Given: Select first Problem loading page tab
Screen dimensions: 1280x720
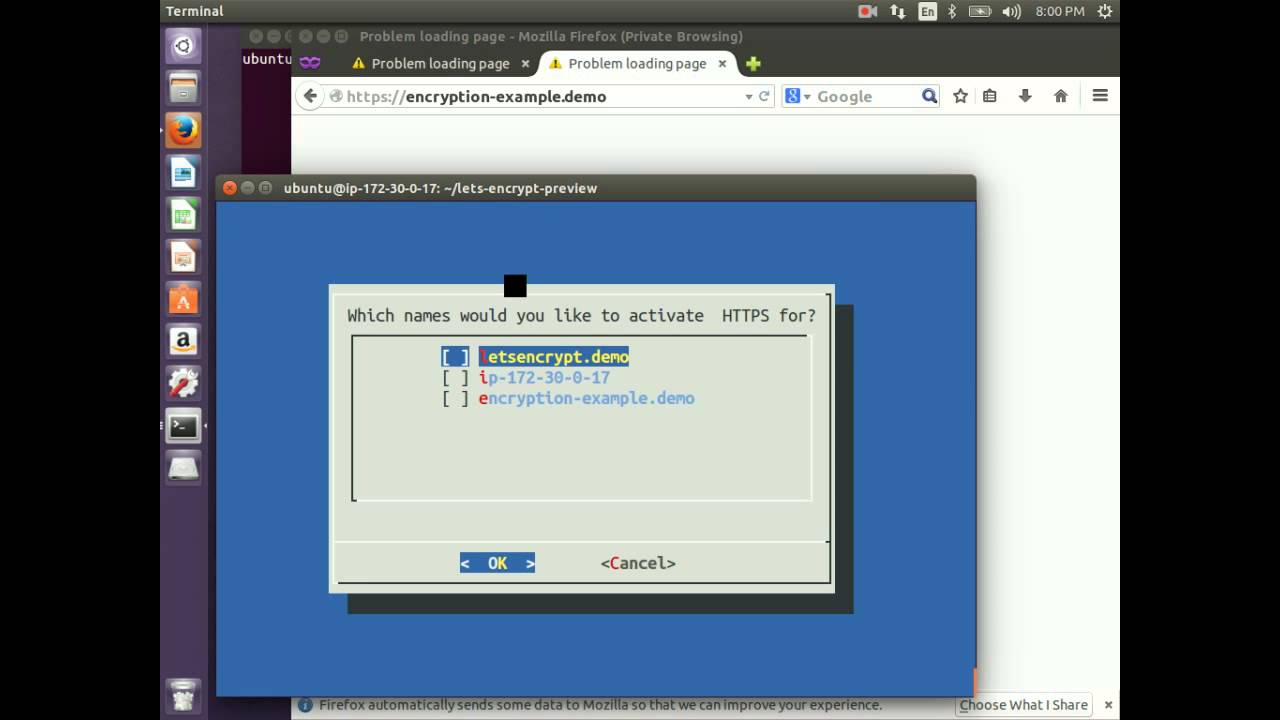Looking at the screenshot, I should tap(440, 63).
